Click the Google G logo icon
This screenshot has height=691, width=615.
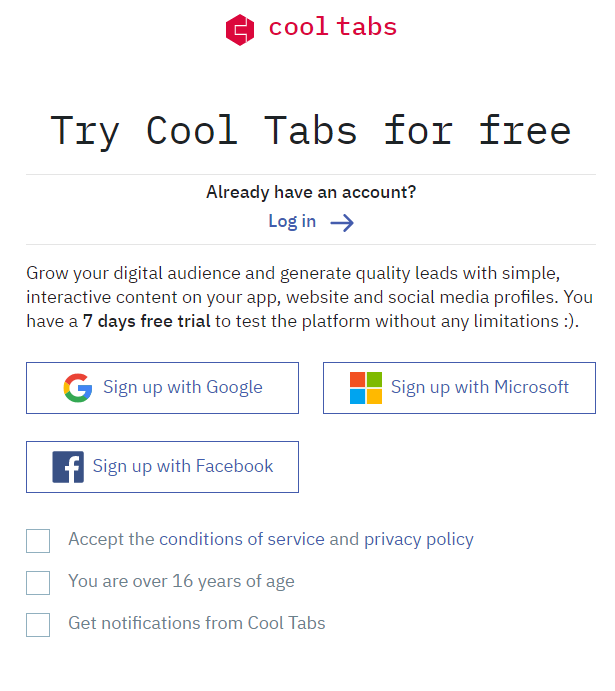pos(78,388)
